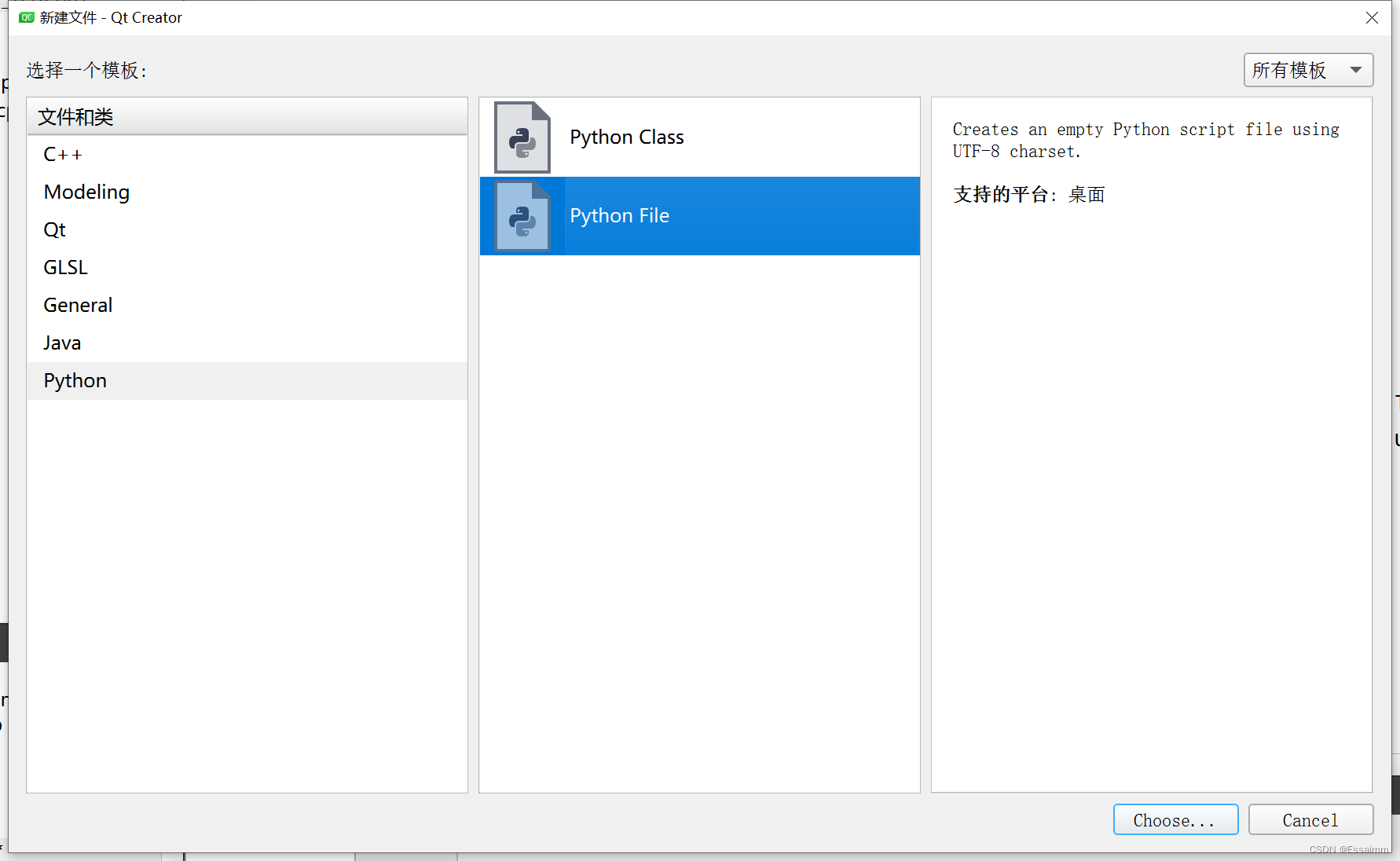Select the Python File template icon

522,215
